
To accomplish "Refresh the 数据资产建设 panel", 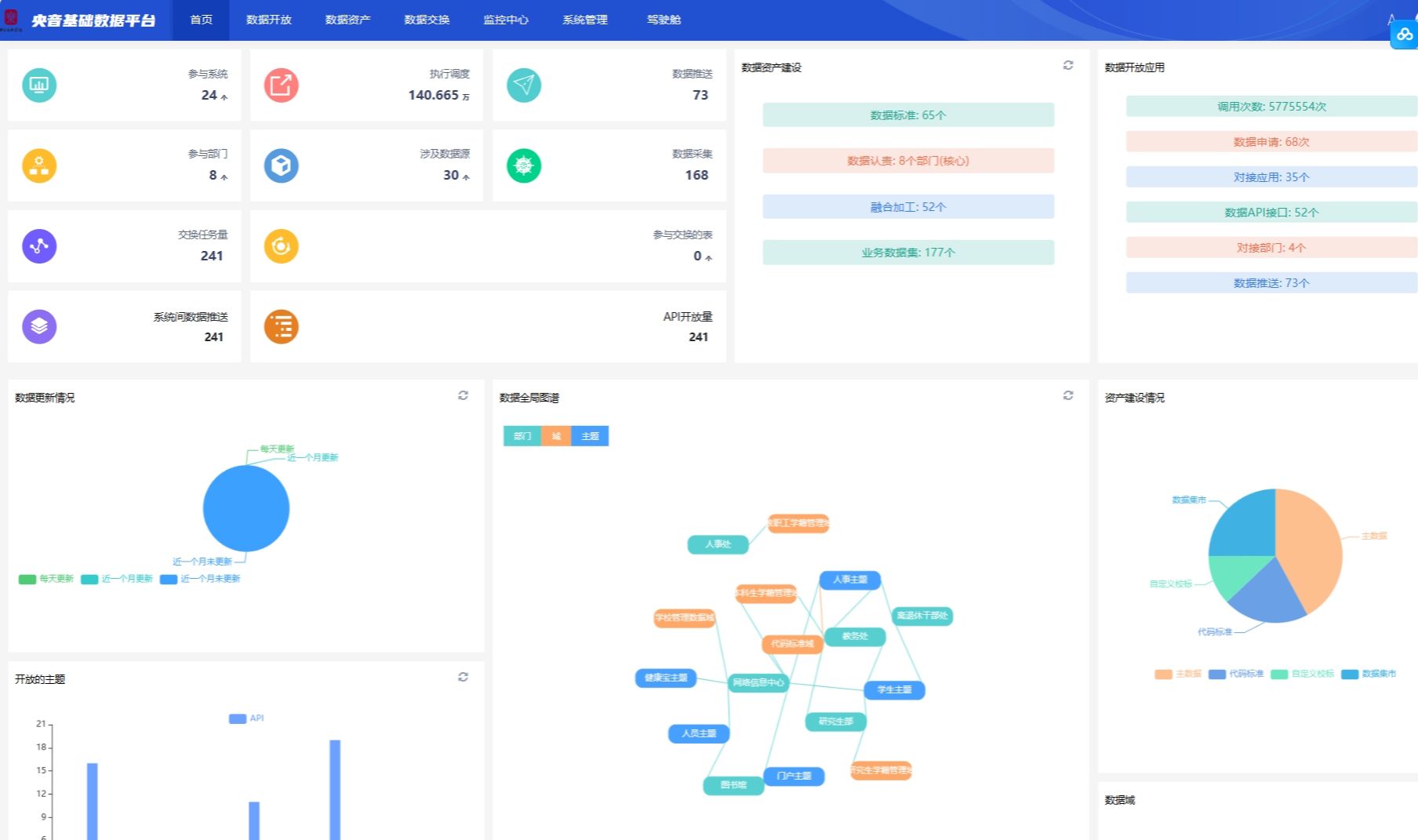I will pos(1067,66).
